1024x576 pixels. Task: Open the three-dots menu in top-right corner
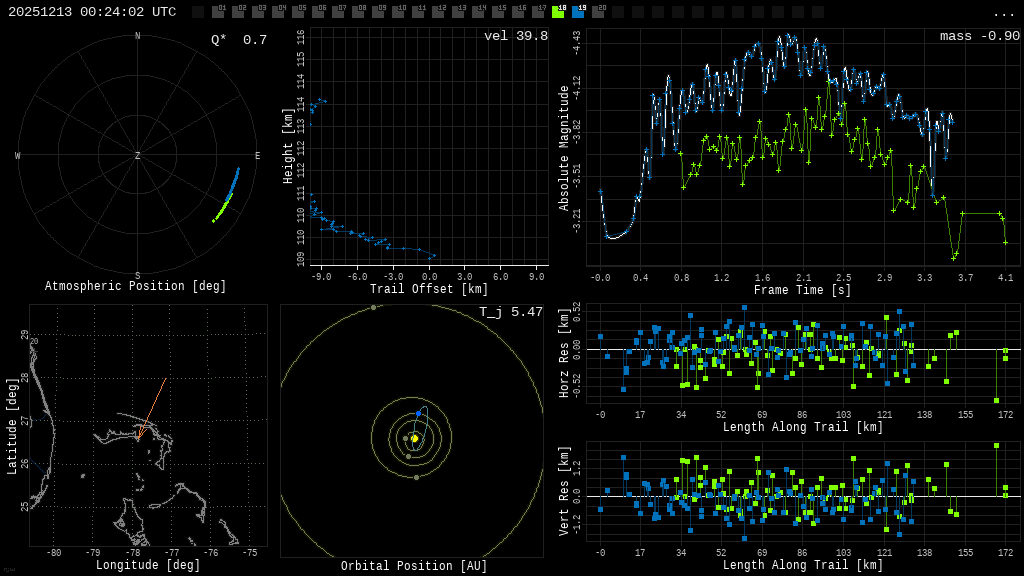click(x=1003, y=13)
